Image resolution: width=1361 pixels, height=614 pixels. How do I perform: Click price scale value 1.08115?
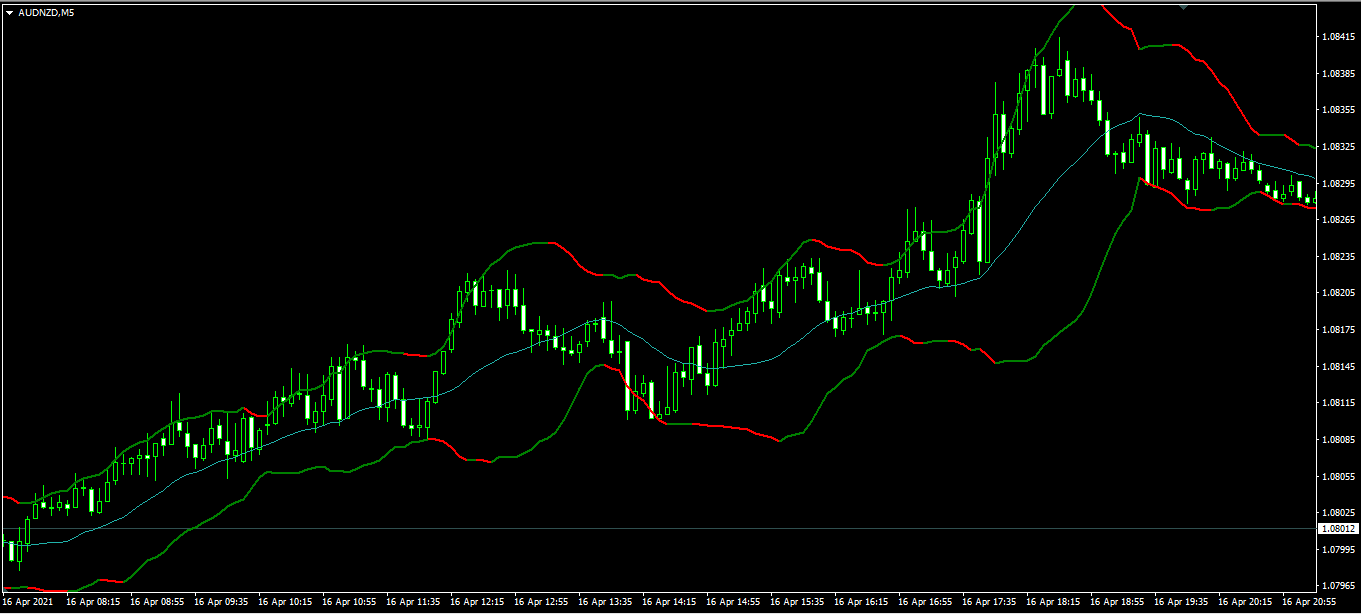[x=1338, y=403]
